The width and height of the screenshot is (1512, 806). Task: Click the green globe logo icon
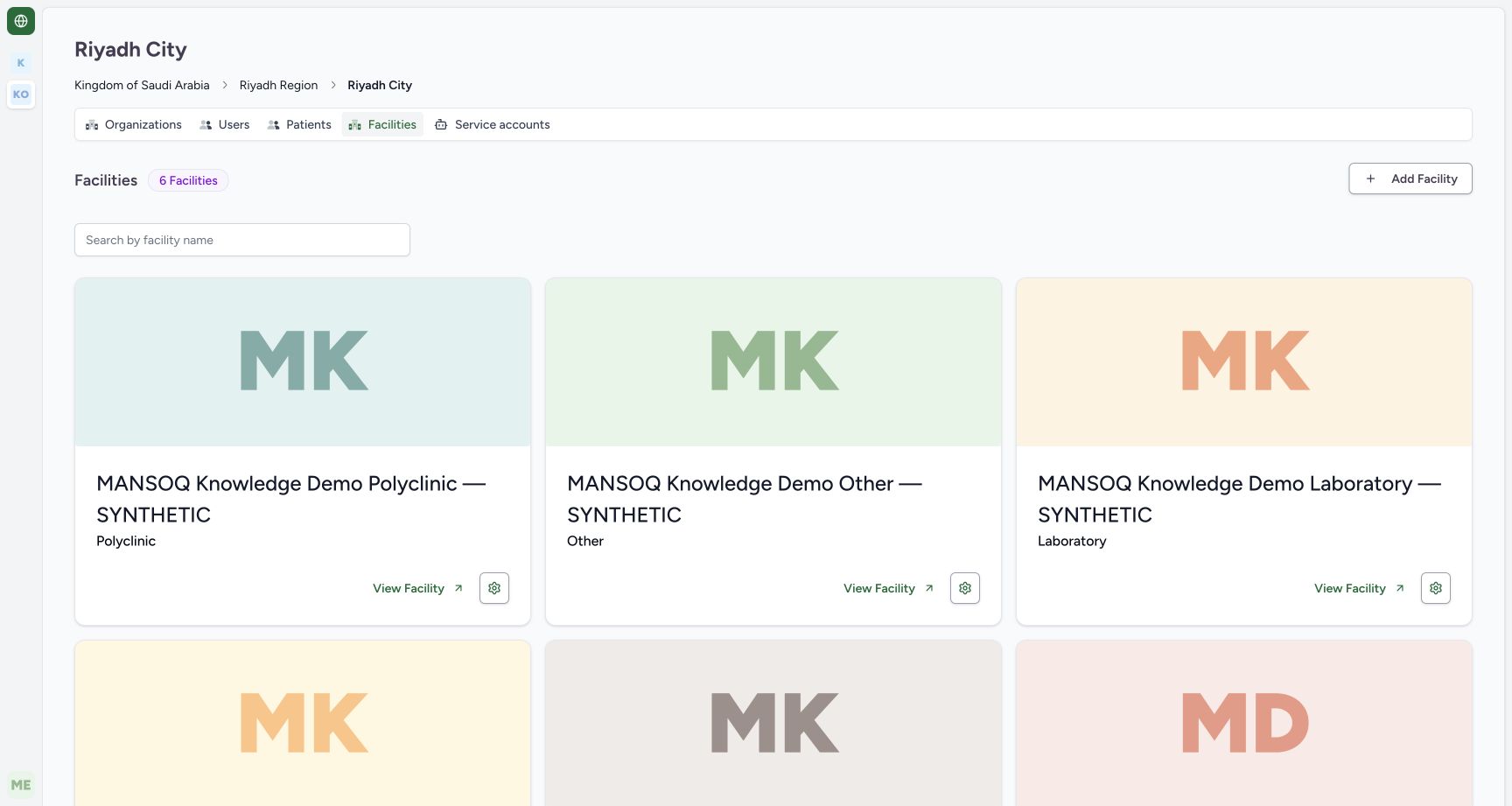pos(21,21)
